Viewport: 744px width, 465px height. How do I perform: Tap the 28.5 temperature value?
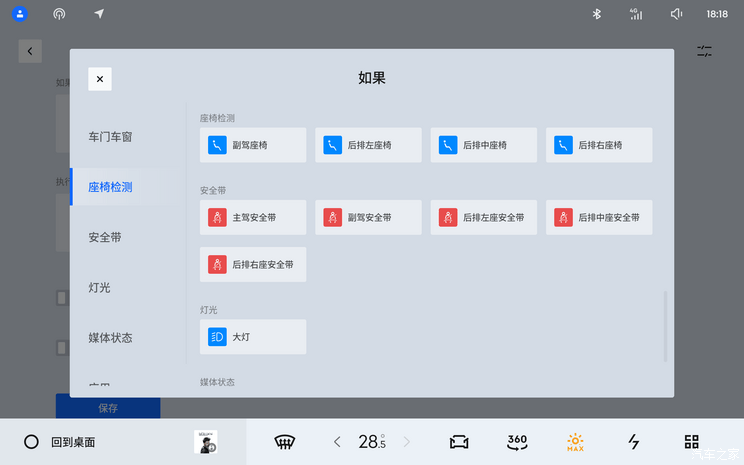click(372, 442)
